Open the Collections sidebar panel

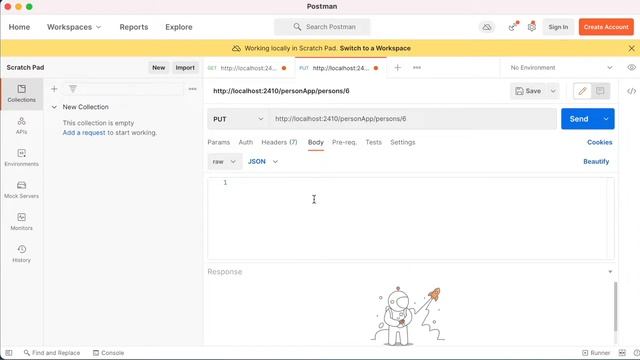click(x=22, y=93)
